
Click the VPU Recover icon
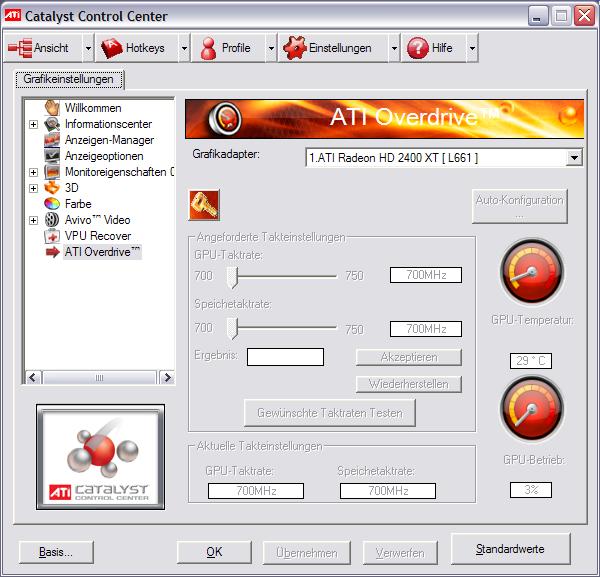(52, 236)
